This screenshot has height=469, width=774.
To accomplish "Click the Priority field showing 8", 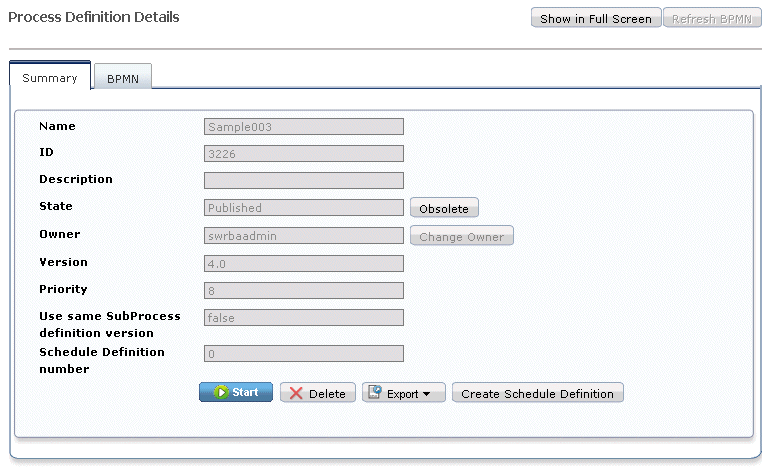I will 304,290.
